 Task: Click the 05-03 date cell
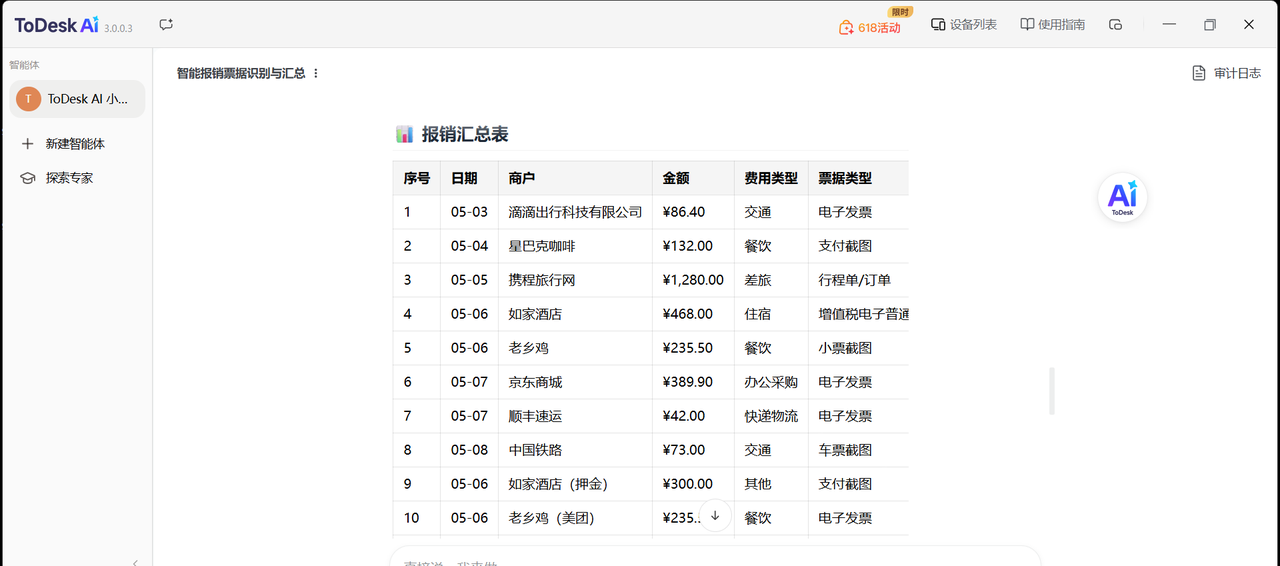[x=469, y=212]
